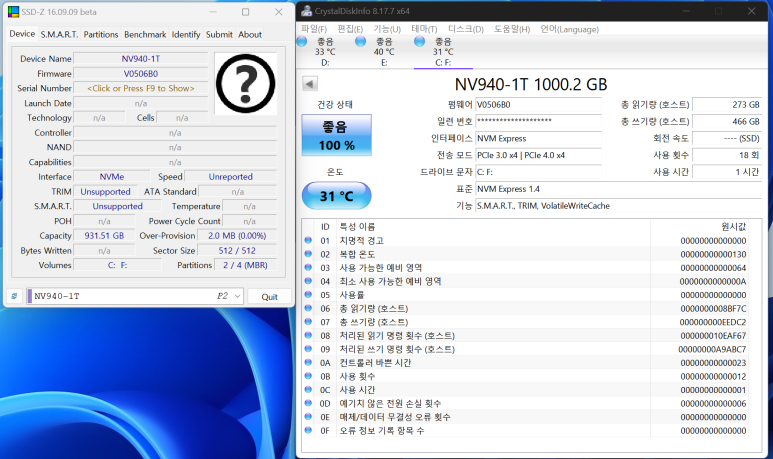
Task: Click status dot for attribute 0C 사용 시간
Action: (308, 389)
